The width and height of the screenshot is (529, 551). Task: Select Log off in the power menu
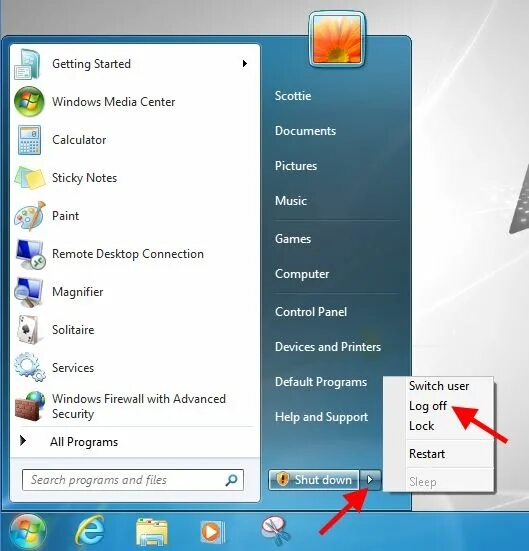[427, 406]
